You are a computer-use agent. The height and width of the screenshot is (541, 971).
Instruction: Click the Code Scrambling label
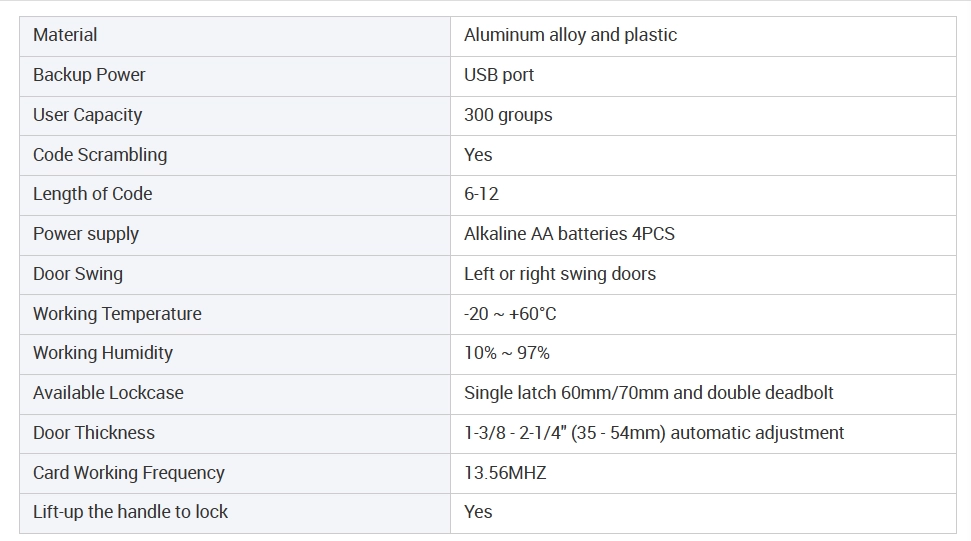pyautogui.click(x=100, y=155)
